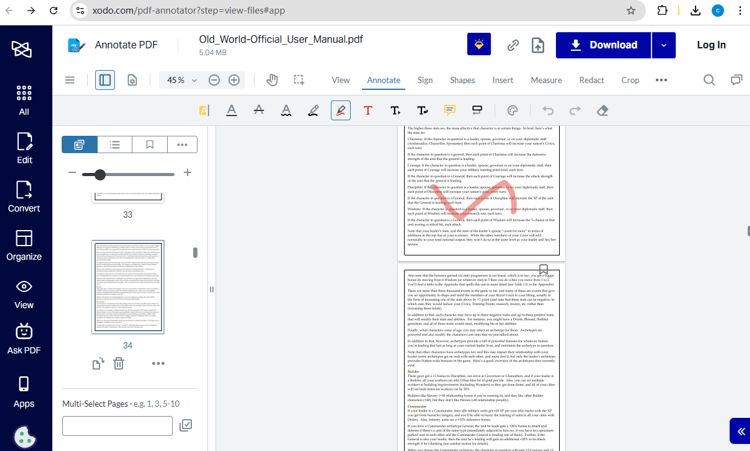
Task: Open the Redact tab
Action: coord(591,80)
